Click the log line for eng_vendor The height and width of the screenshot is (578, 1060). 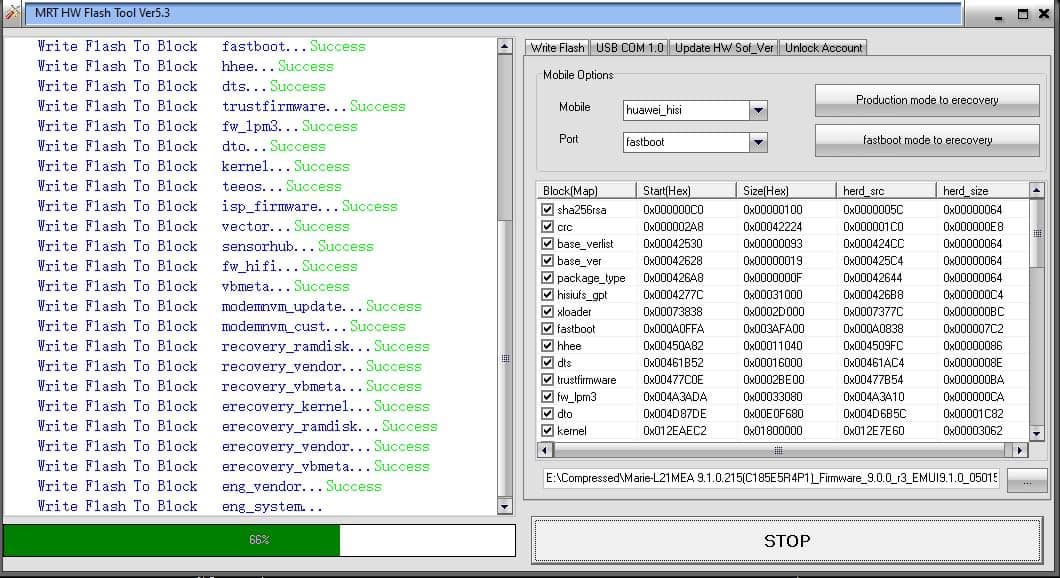click(x=210, y=486)
